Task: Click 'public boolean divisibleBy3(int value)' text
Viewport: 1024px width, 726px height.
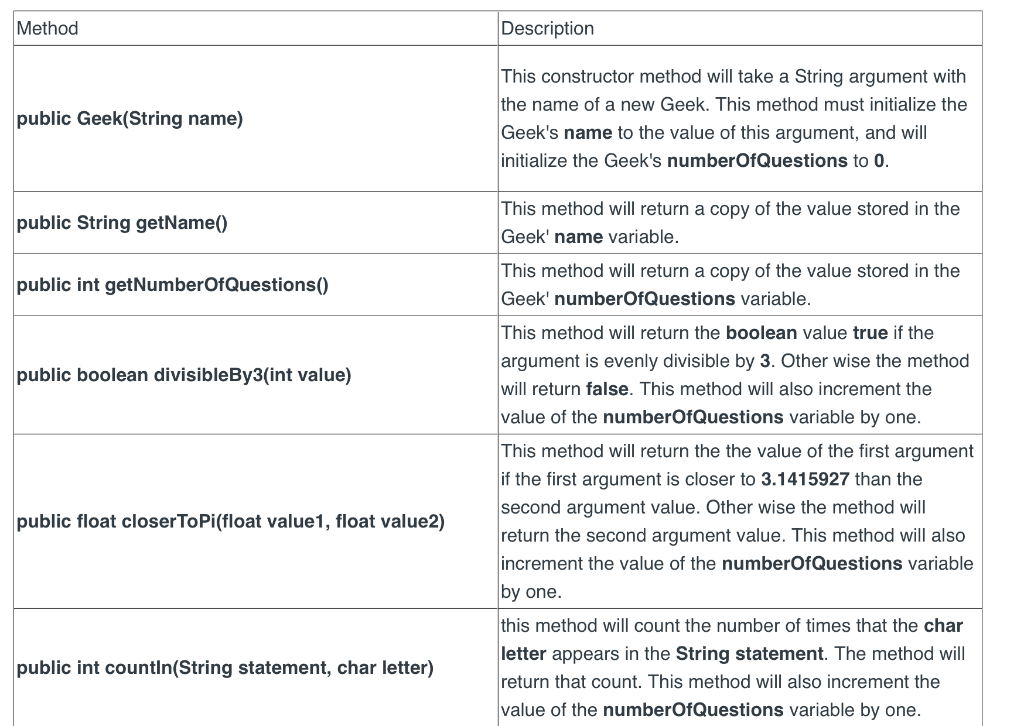Action: pos(184,375)
